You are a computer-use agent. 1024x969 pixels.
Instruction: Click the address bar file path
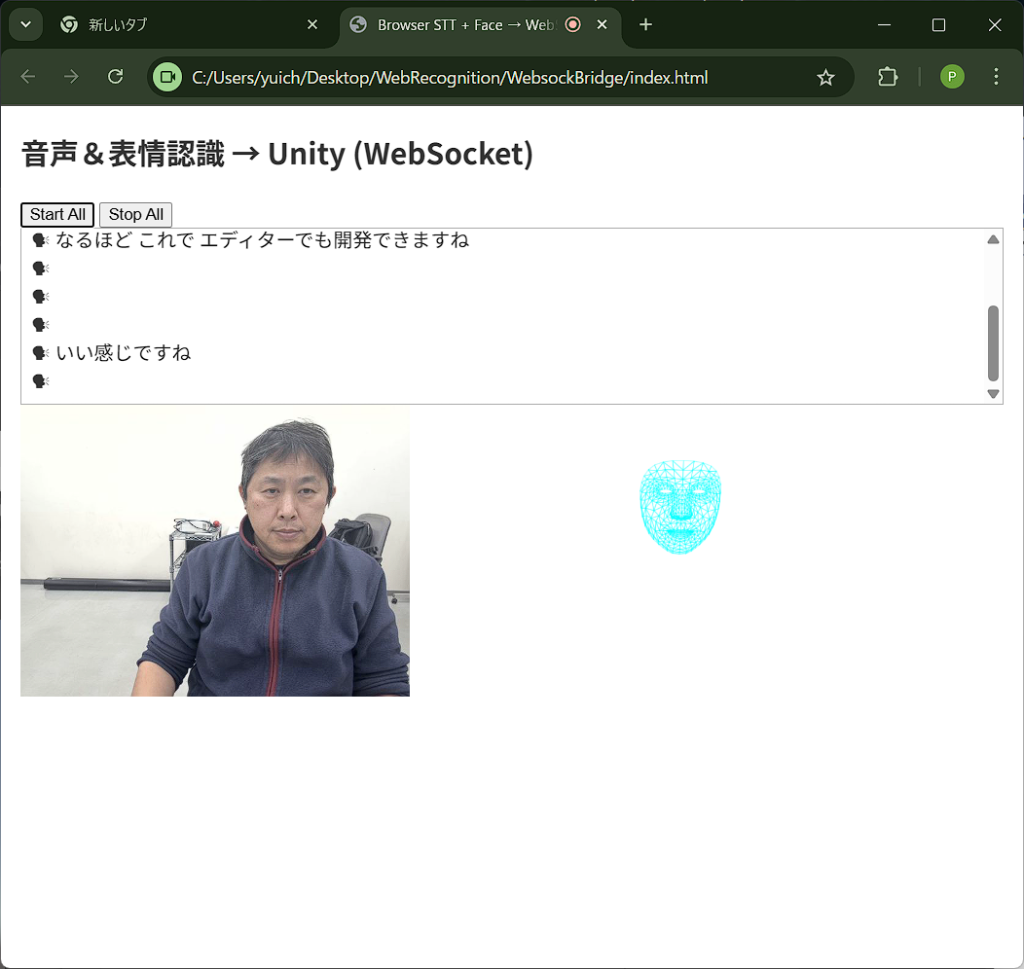point(450,77)
